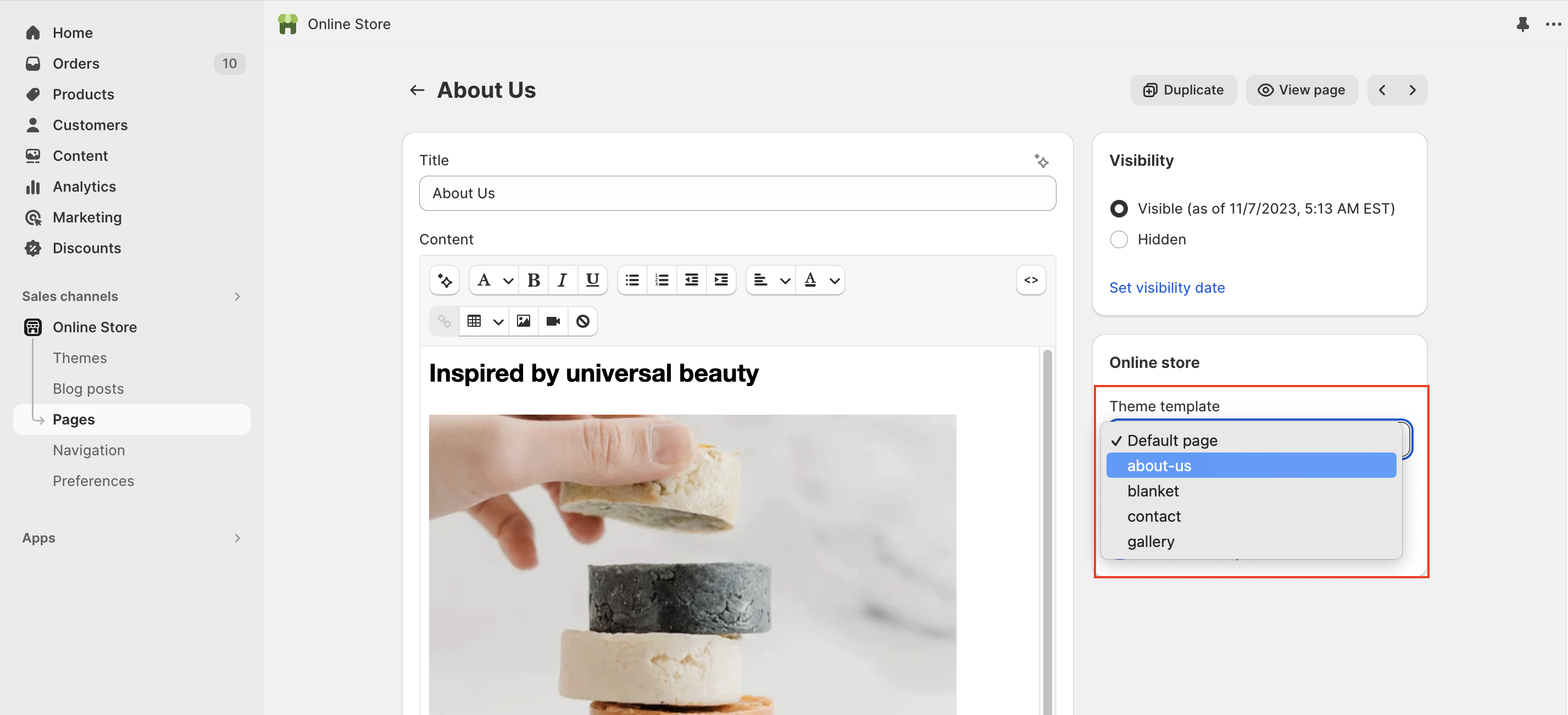
Task: Go to previous page arrow
Action: pyautogui.click(x=1382, y=90)
